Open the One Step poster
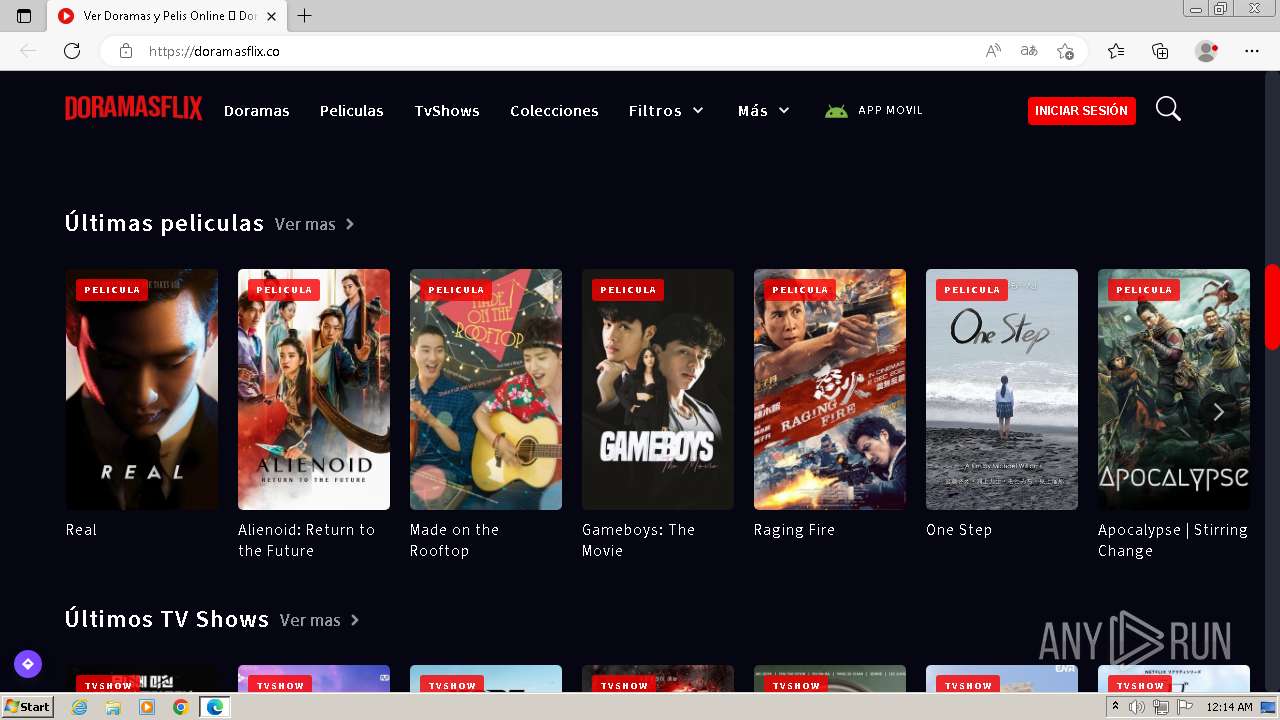 click(x=1002, y=389)
